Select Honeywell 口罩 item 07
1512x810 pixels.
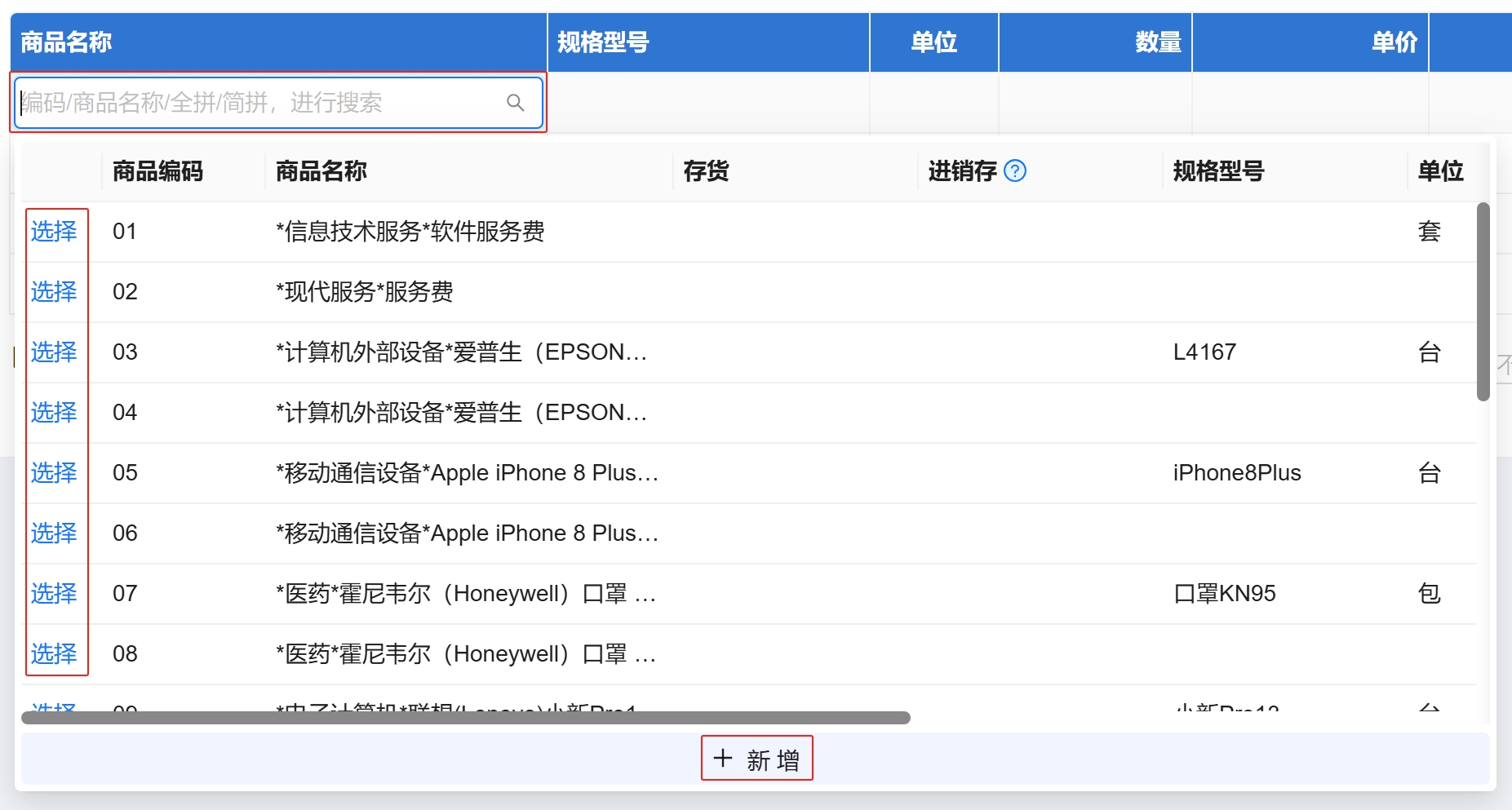[54, 594]
